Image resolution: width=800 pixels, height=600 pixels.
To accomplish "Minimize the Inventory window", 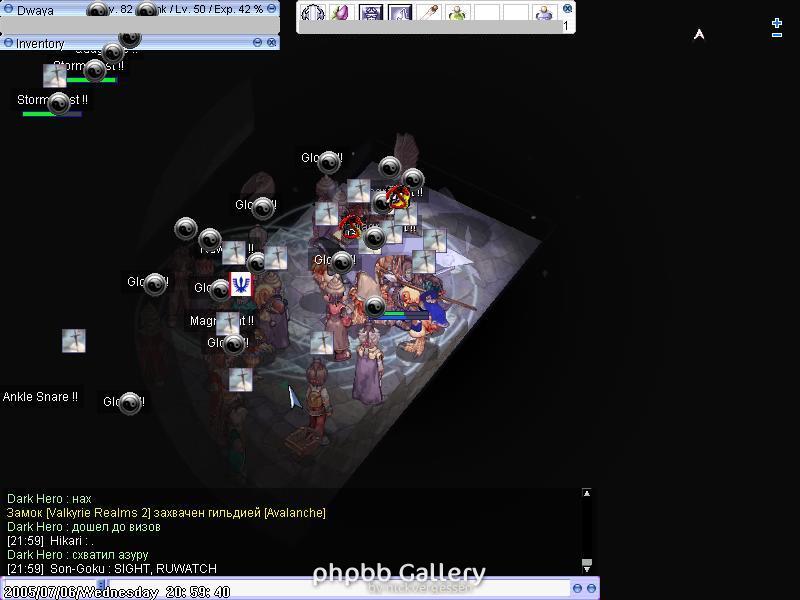I will click(x=257, y=43).
